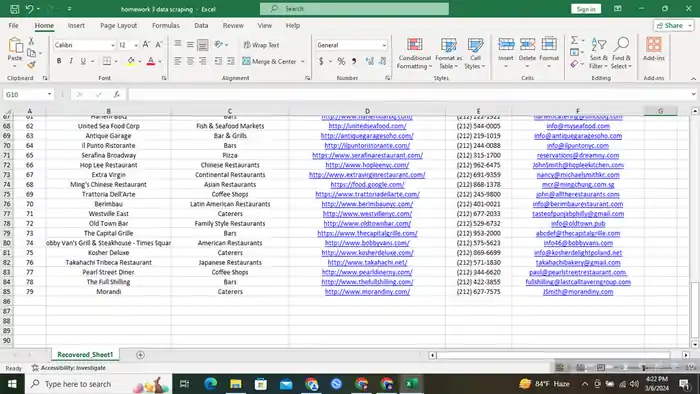Switch to the Page Layout tab

point(118,25)
